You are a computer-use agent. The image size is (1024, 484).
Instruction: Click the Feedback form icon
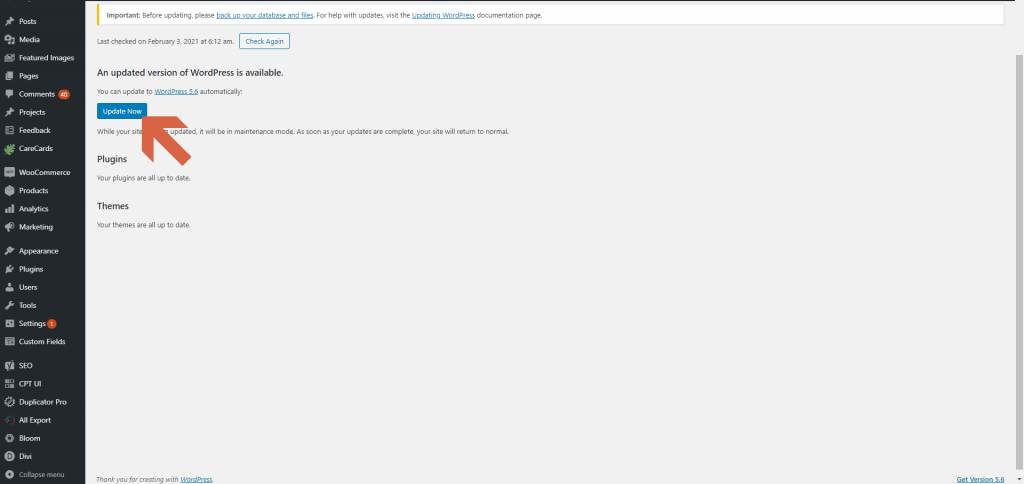9,130
